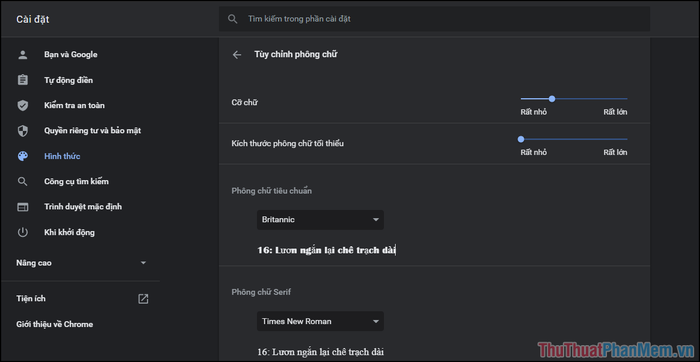Viewport: 700px width, 362px height.
Task: Click the shield check icon for Kiểm tra an toàn
Action: (22, 105)
